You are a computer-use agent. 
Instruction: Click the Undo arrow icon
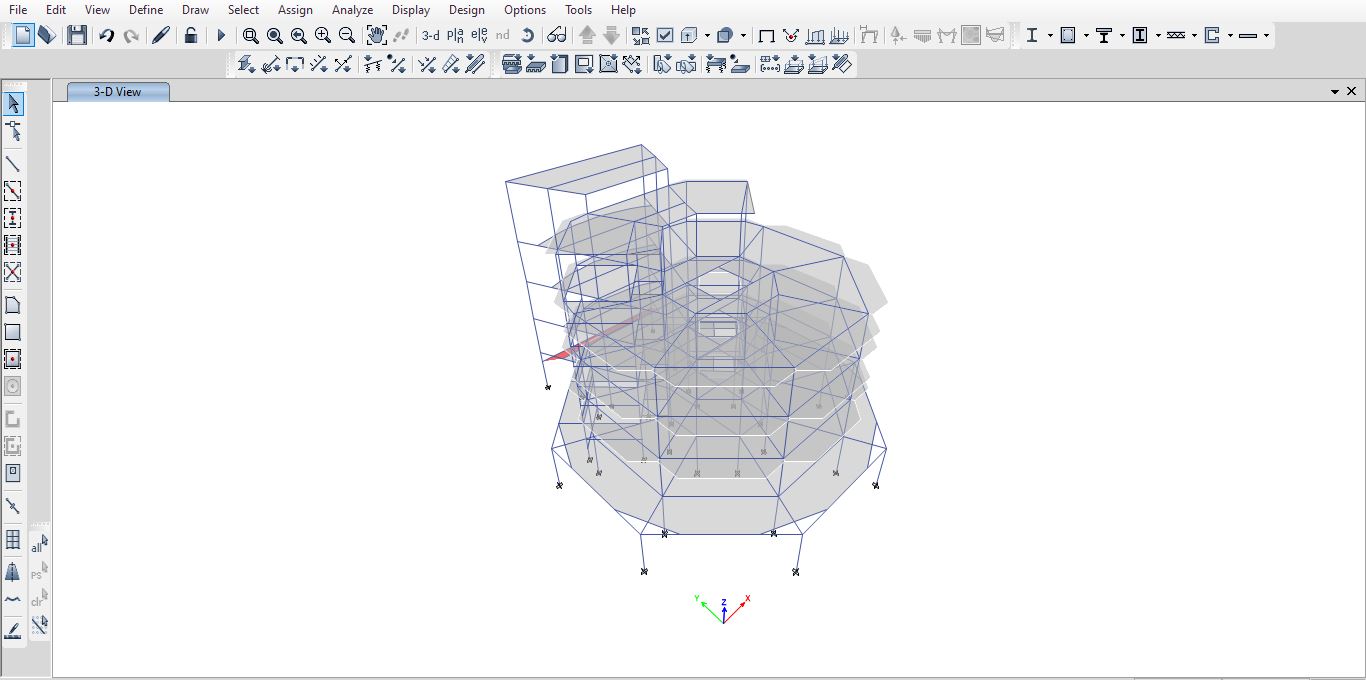106,36
